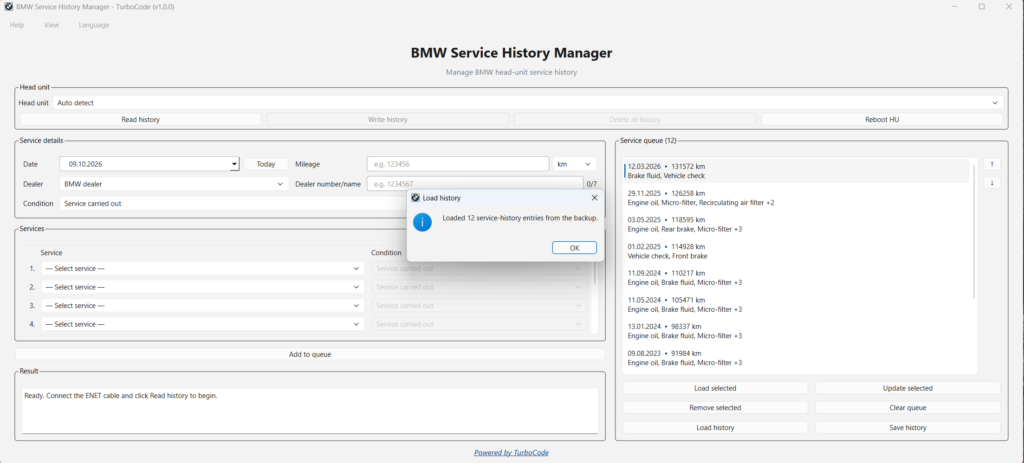The image size is (1024, 463).
Task: Click the Update selected button
Action: click(x=908, y=388)
